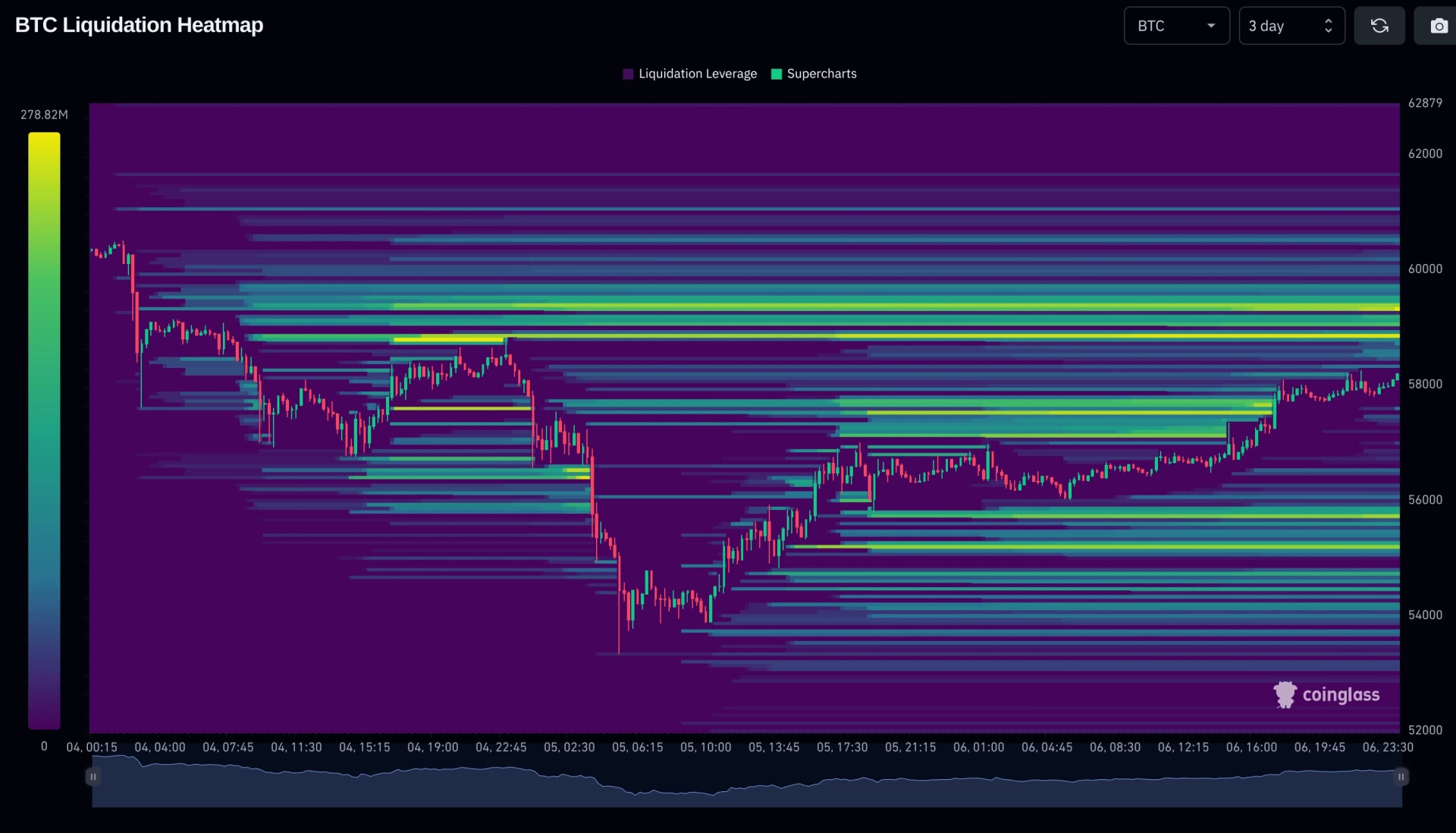
Task: Toggle the Liquidation Leverage series label
Action: (x=698, y=74)
